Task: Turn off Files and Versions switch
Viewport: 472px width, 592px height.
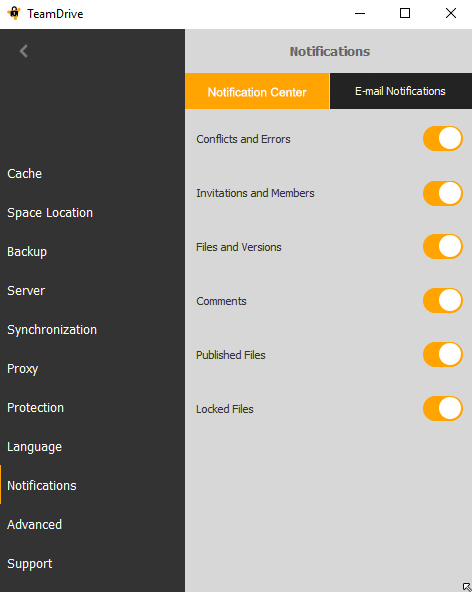Action: pyautogui.click(x=443, y=247)
